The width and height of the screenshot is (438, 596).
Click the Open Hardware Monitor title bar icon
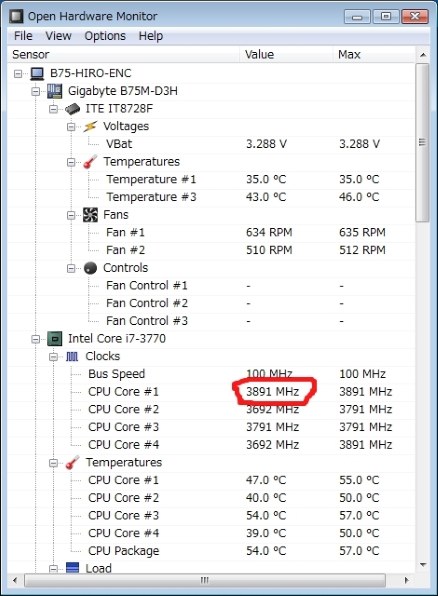(x=16, y=16)
